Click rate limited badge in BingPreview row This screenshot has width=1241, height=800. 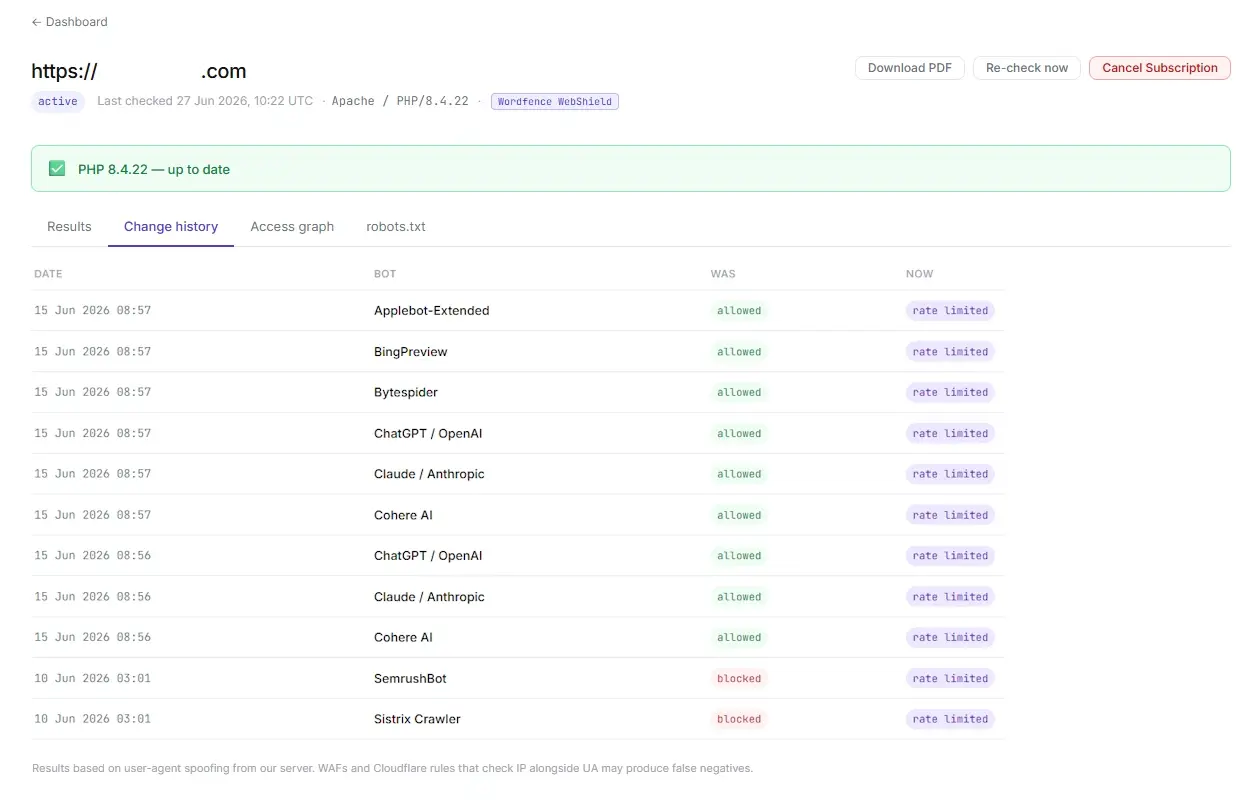pos(950,352)
